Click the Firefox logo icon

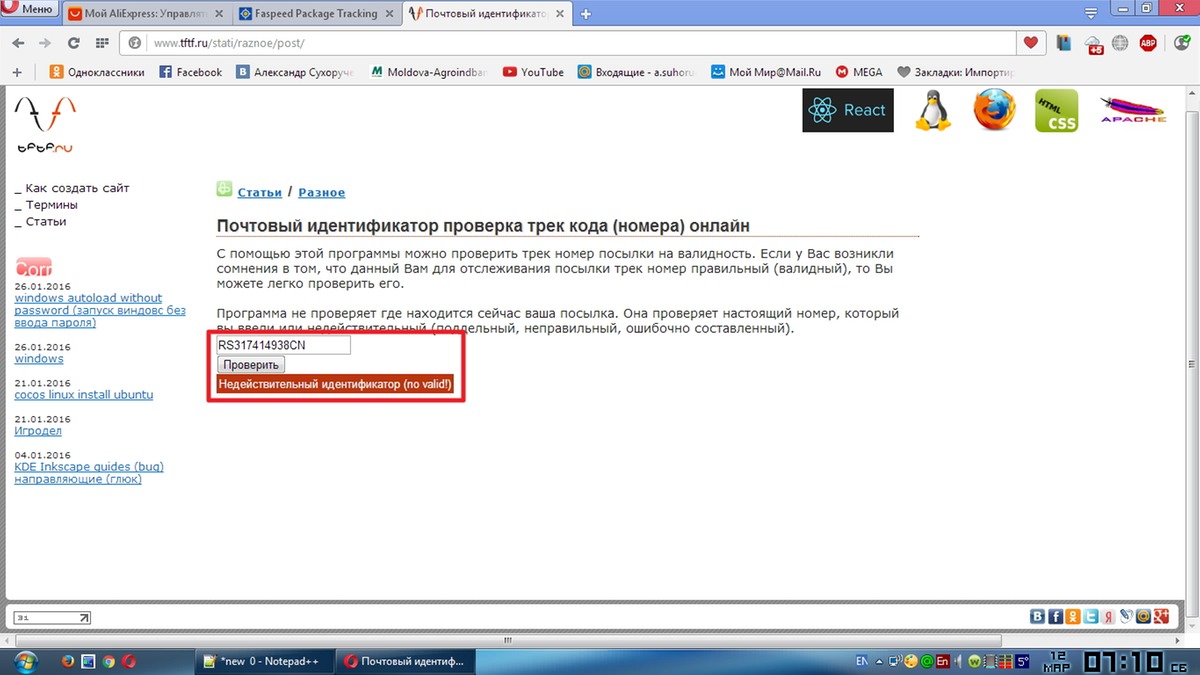click(994, 110)
